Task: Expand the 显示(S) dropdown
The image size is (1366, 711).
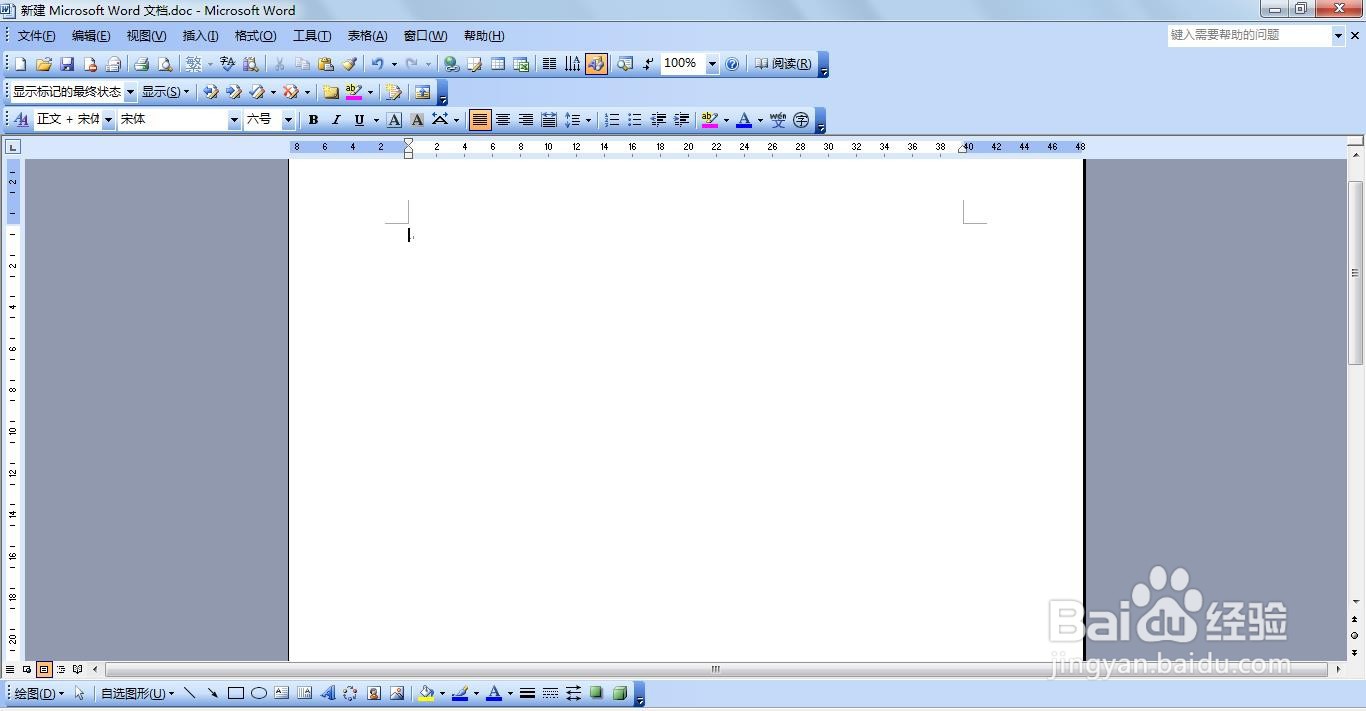Action: 165,92
